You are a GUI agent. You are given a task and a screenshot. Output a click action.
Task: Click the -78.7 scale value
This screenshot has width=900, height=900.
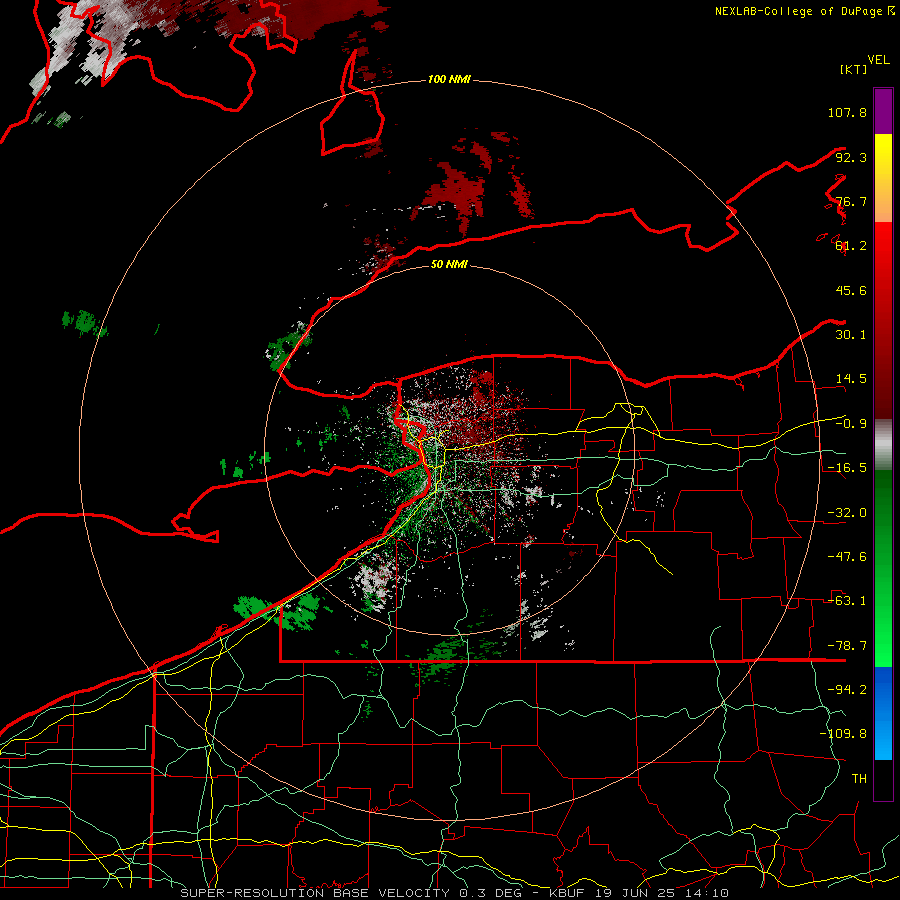coord(847,646)
